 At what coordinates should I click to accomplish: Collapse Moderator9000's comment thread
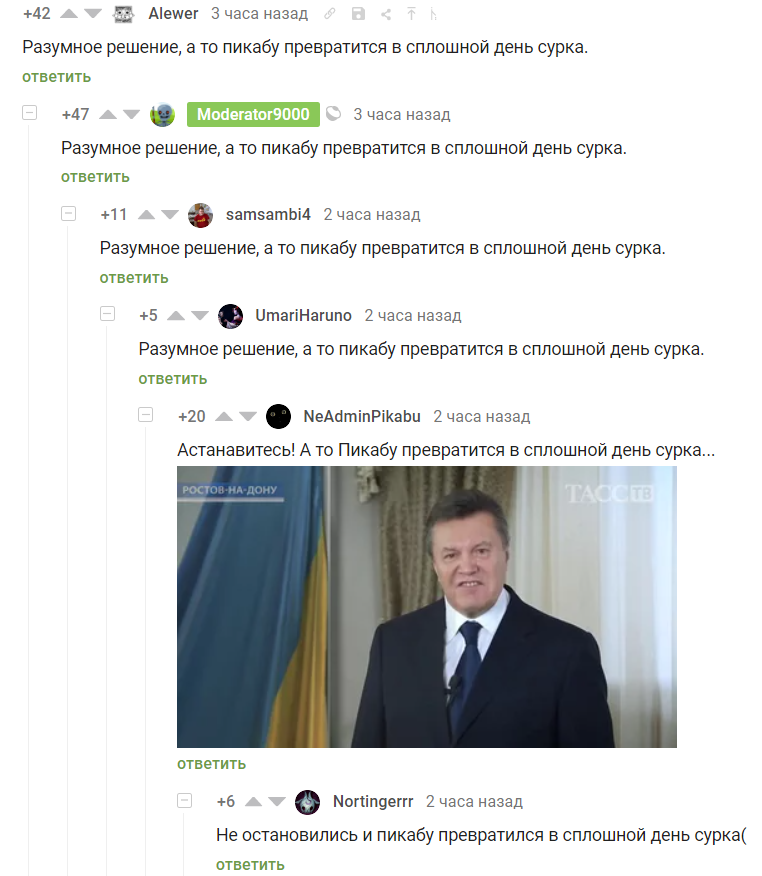(30, 113)
